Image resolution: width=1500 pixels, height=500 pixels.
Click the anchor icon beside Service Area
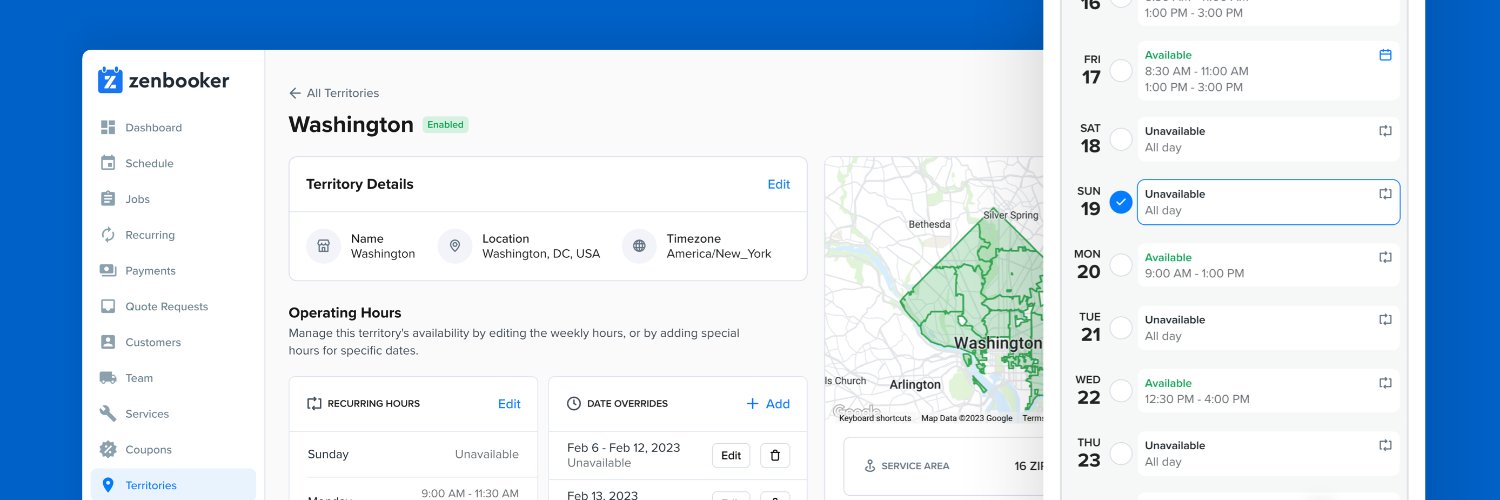[870, 466]
